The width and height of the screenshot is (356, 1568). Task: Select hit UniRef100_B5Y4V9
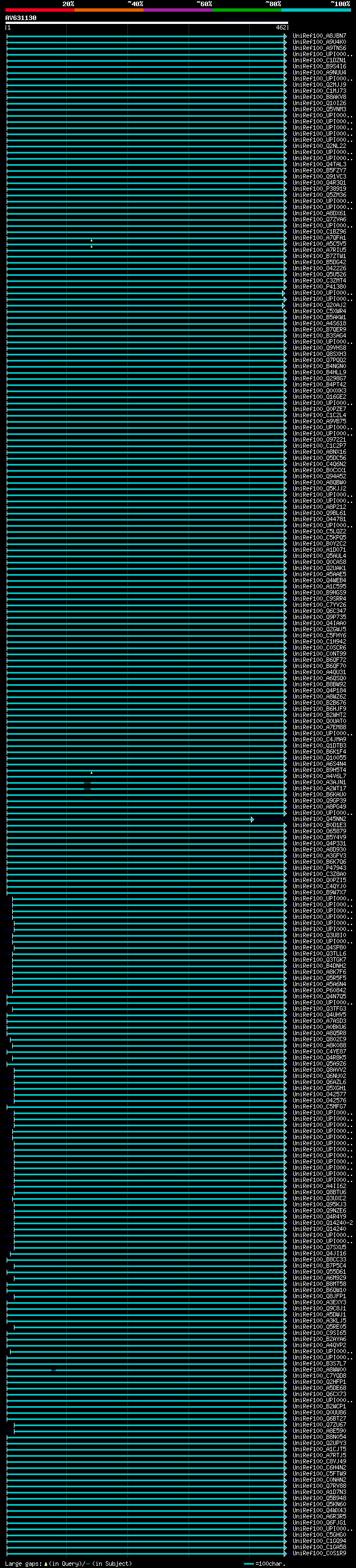pyautogui.click(x=319, y=838)
